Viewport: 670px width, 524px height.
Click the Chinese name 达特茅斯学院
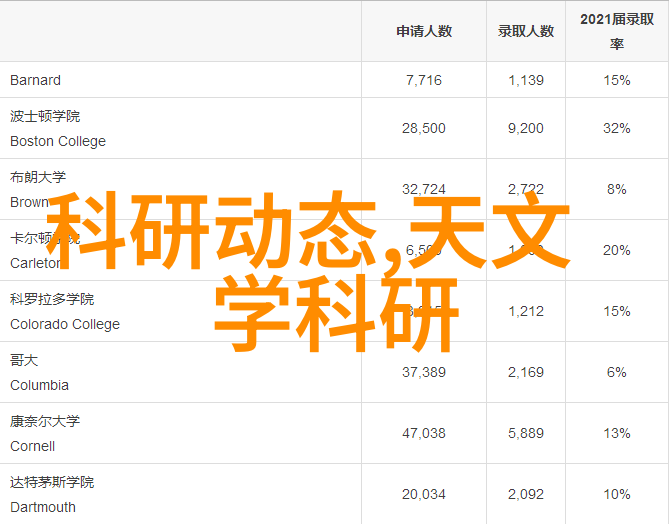point(52,482)
